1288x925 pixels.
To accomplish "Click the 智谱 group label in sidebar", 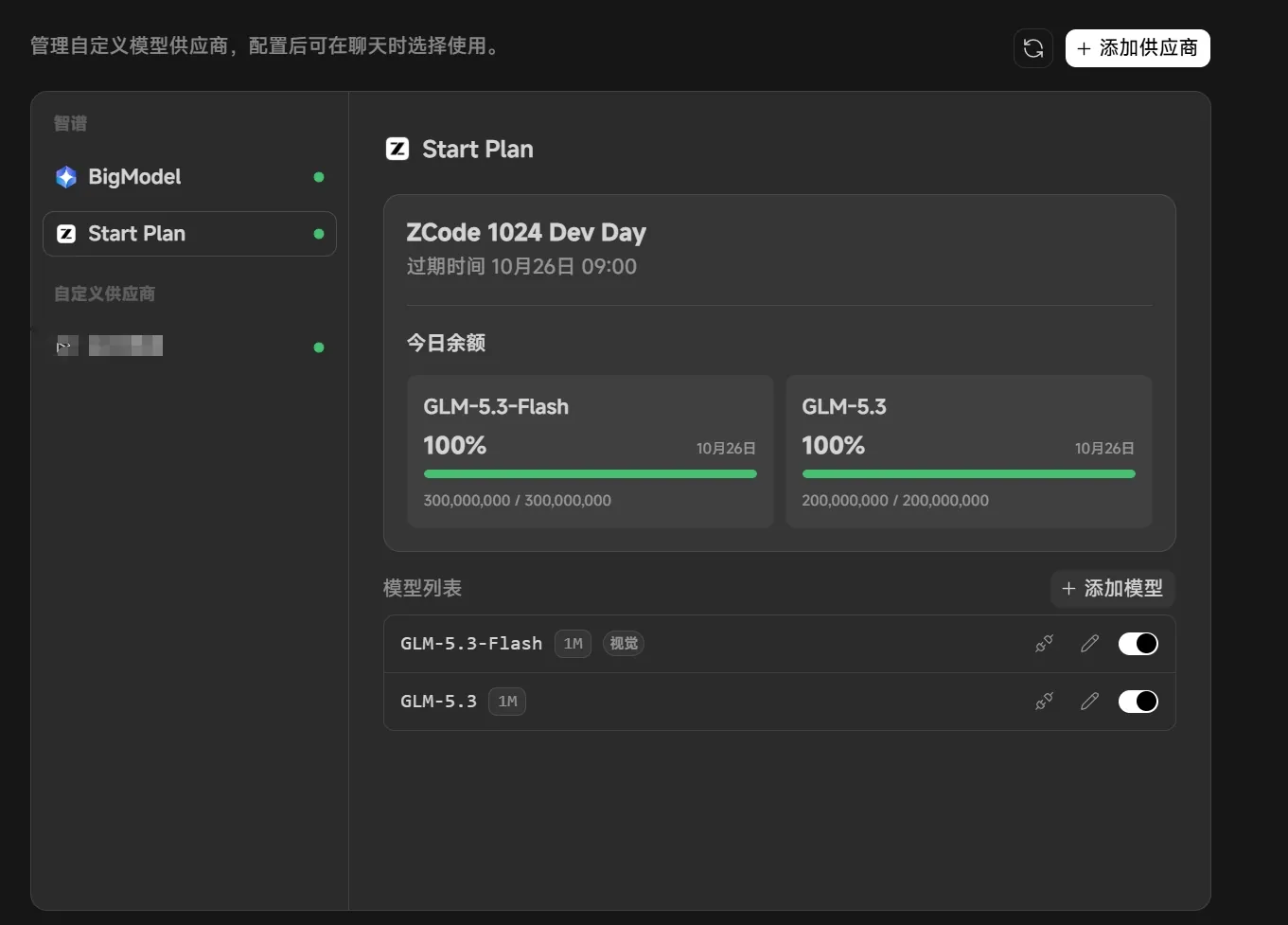I will [70, 124].
